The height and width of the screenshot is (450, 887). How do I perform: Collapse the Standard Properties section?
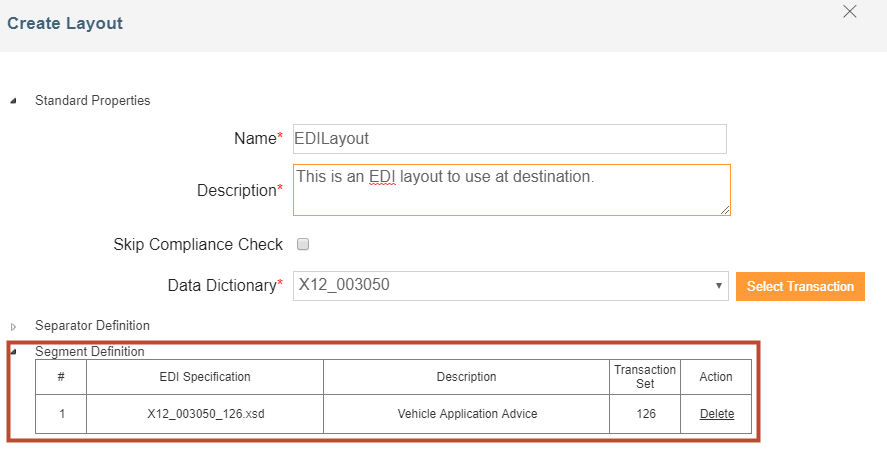13,101
